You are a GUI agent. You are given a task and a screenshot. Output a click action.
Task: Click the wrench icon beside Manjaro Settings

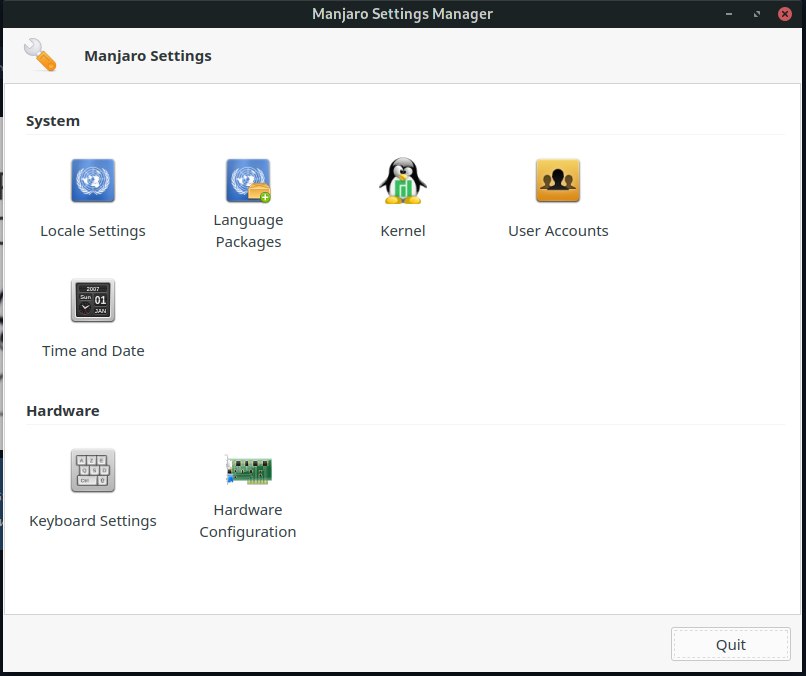(40, 54)
